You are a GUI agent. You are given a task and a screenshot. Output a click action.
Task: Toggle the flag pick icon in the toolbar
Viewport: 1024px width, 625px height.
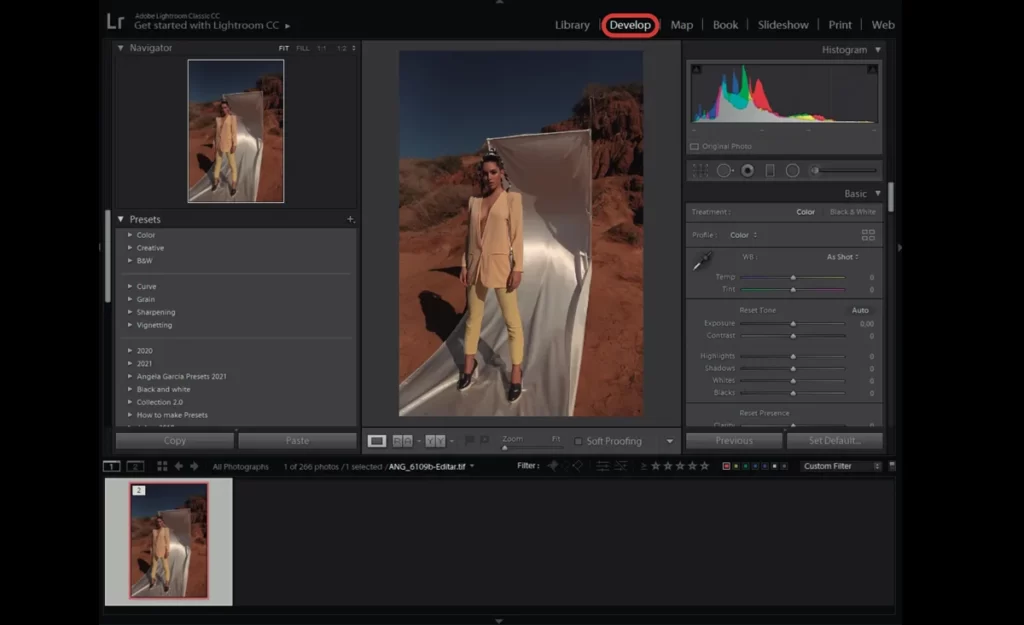coord(469,441)
